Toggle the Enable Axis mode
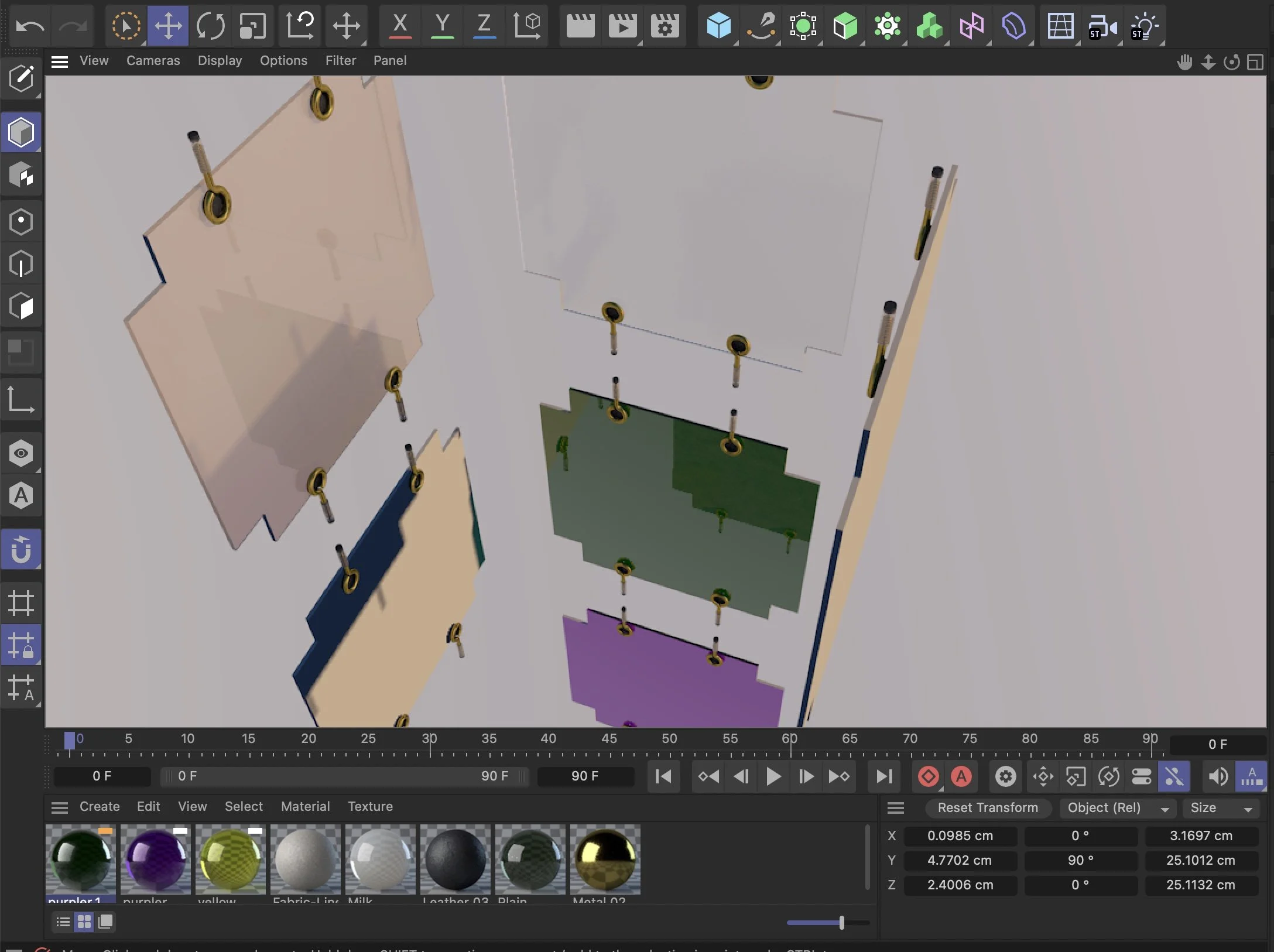 pos(21,399)
